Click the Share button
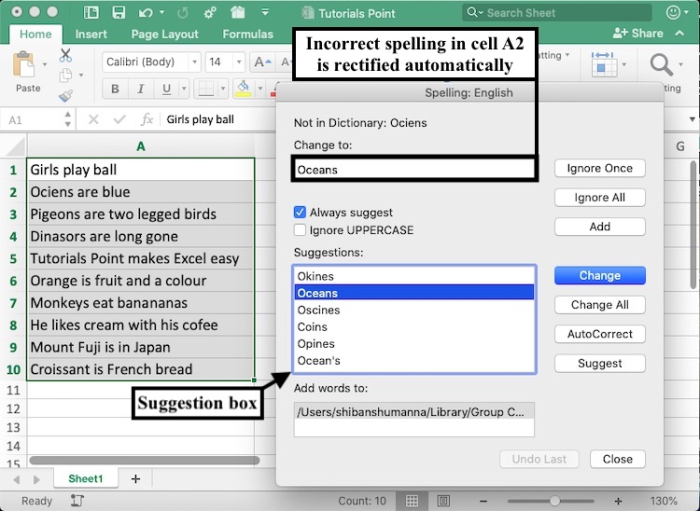 pyautogui.click(x=638, y=33)
